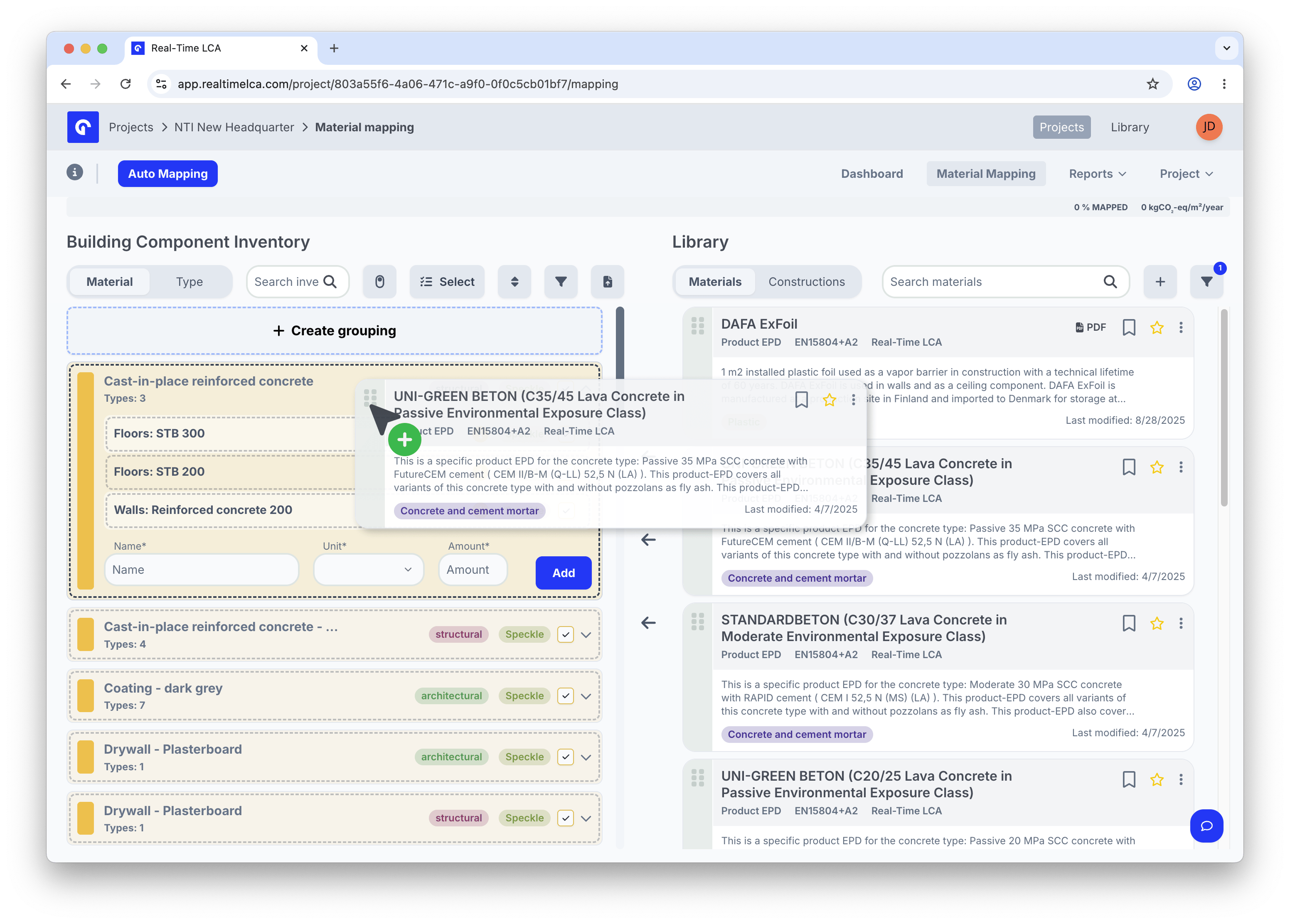
Task: Switch inventory view to Type
Action: (190, 282)
